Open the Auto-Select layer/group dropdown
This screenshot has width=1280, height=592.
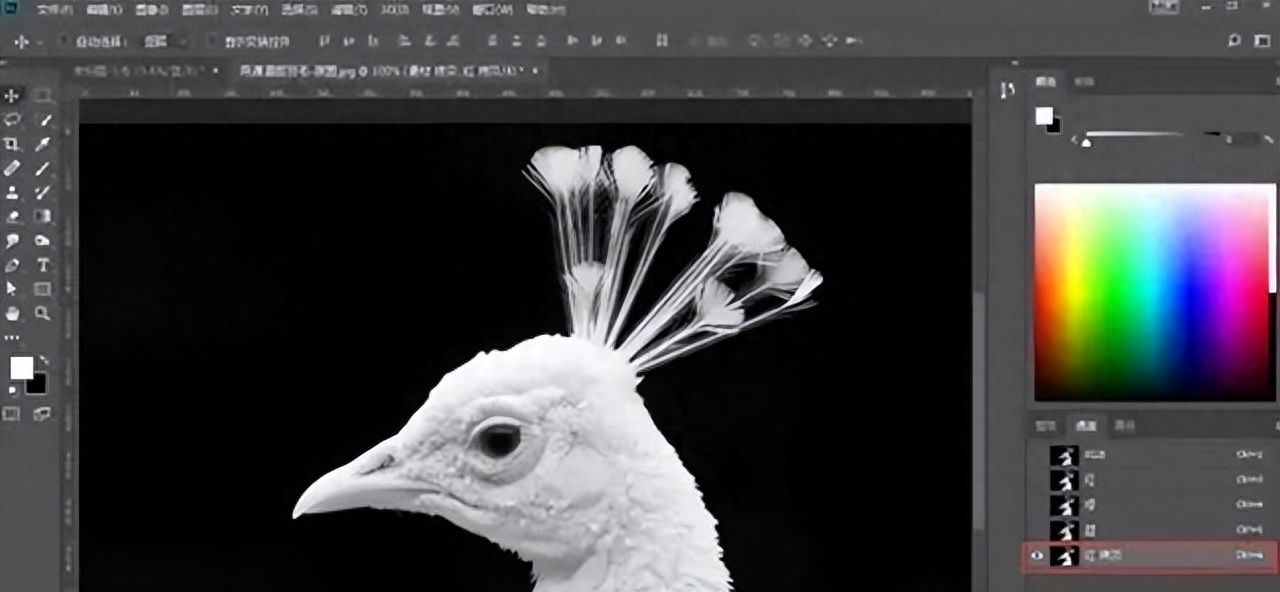[x=165, y=41]
